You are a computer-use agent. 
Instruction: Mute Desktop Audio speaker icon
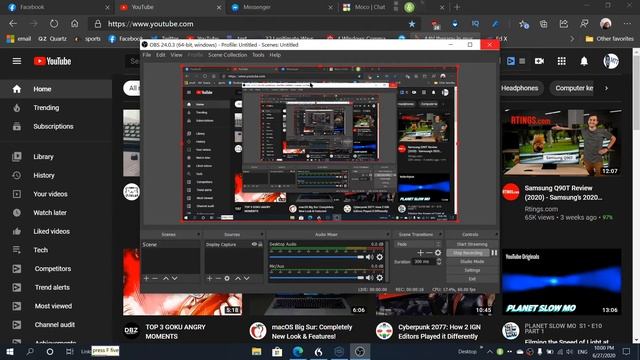coord(369,257)
